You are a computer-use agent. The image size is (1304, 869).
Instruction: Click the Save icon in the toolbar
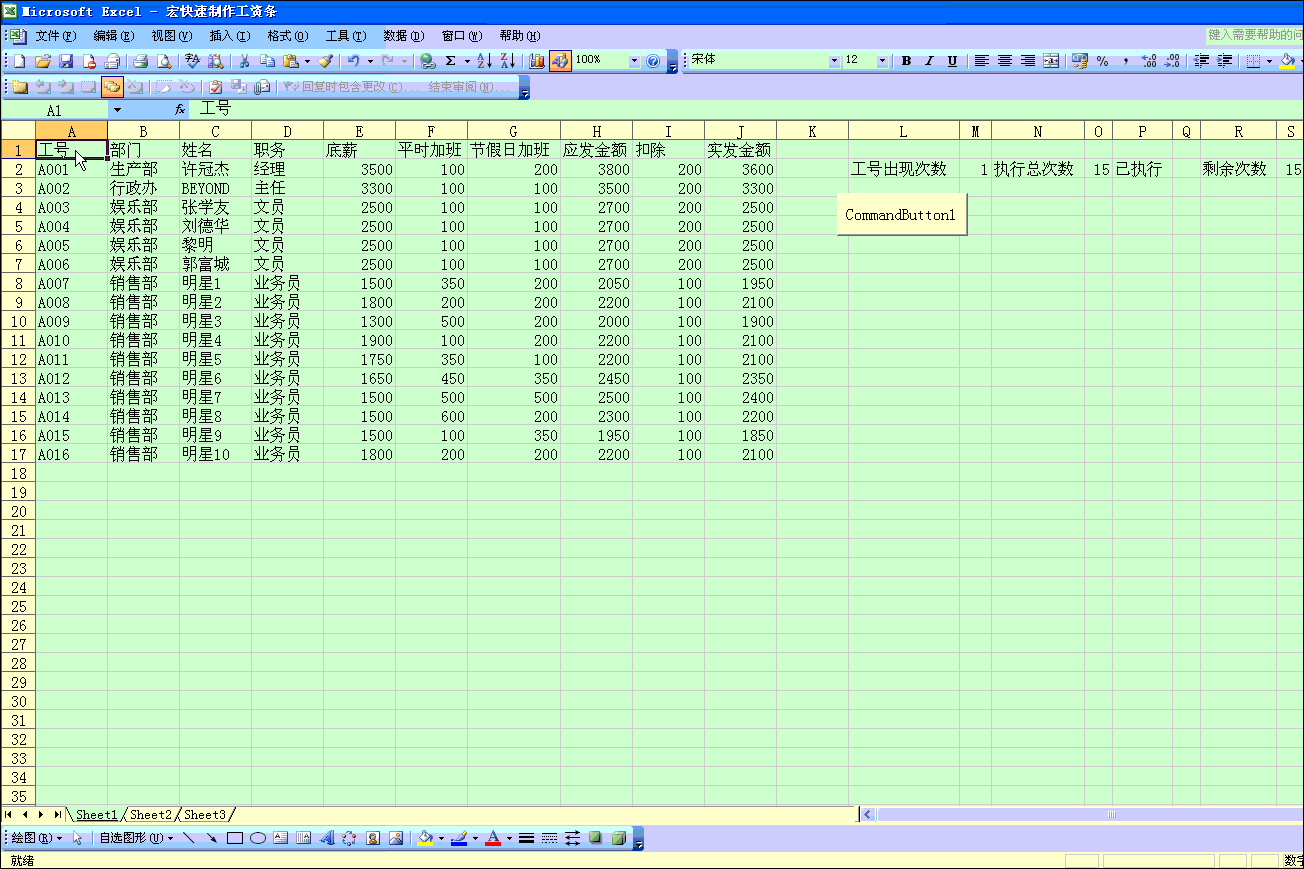click(66, 61)
